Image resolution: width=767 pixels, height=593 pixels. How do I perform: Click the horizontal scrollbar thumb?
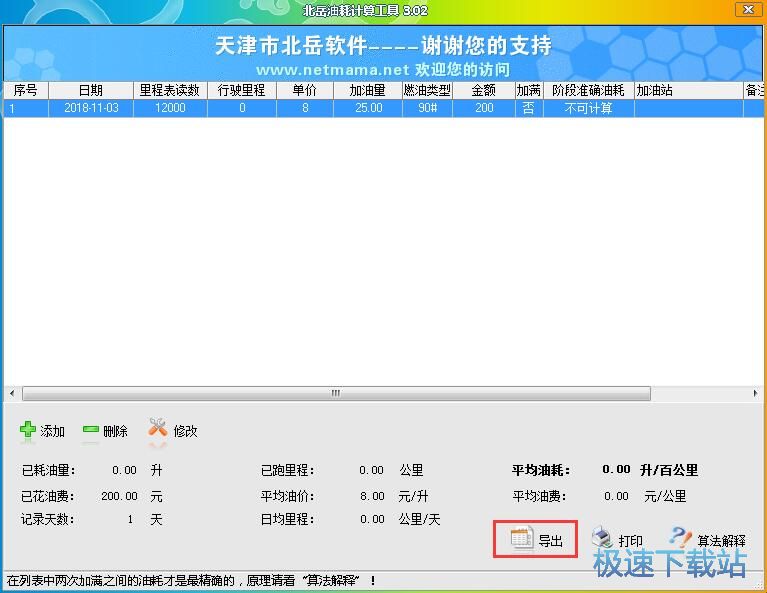[x=336, y=393]
